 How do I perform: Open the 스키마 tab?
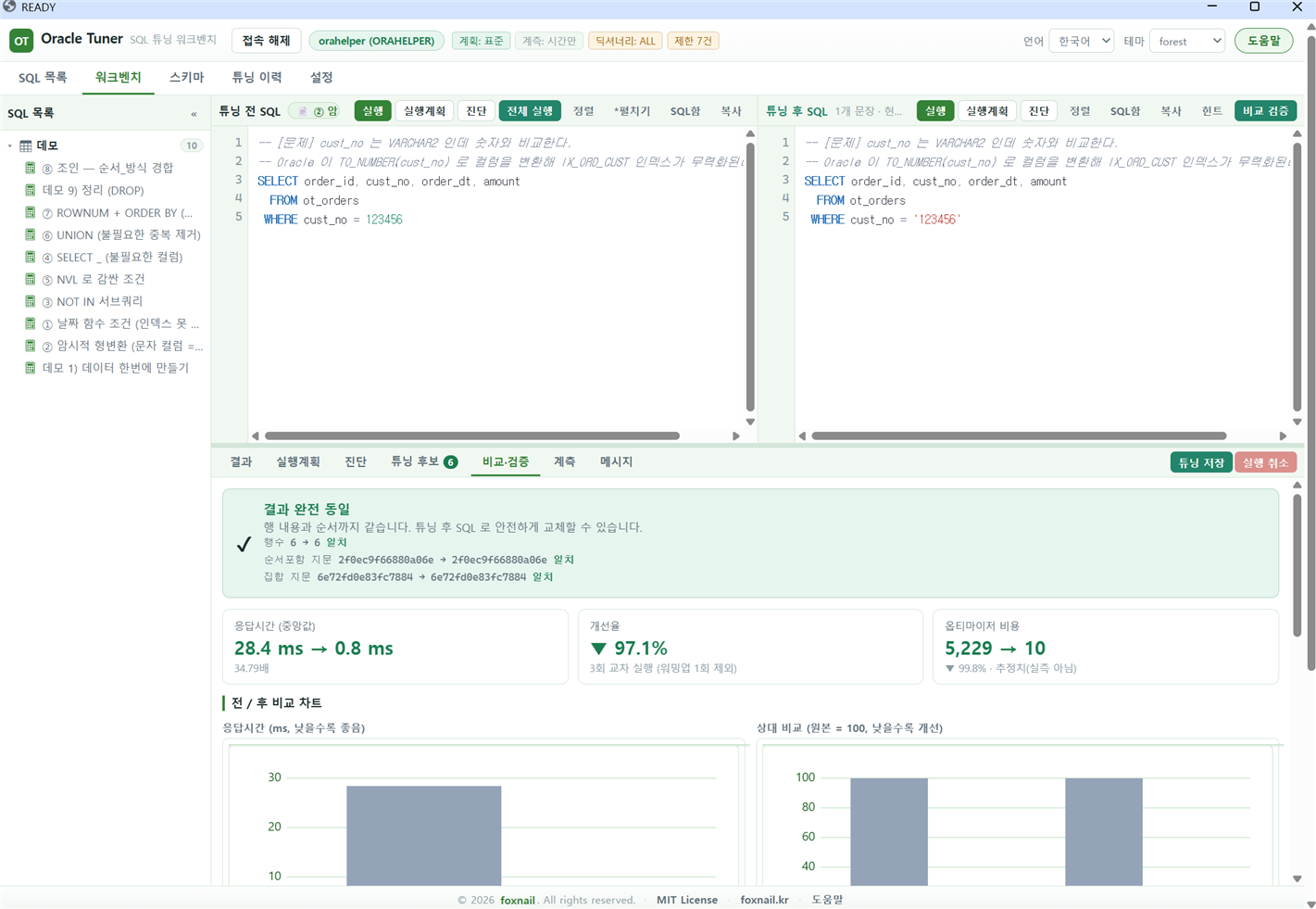[x=186, y=78]
